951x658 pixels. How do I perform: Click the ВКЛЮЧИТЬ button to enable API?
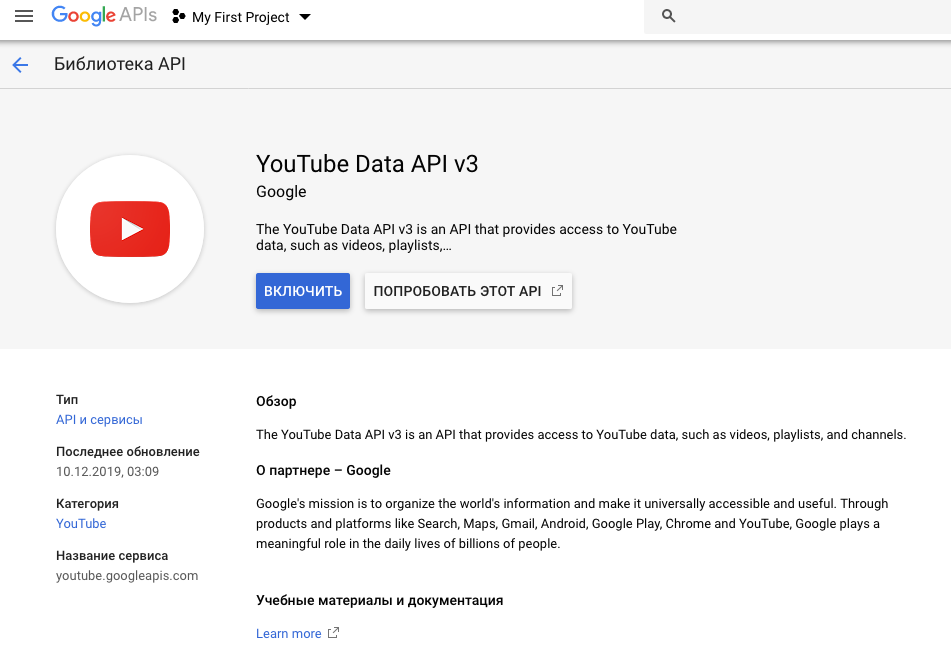pos(303,291)
